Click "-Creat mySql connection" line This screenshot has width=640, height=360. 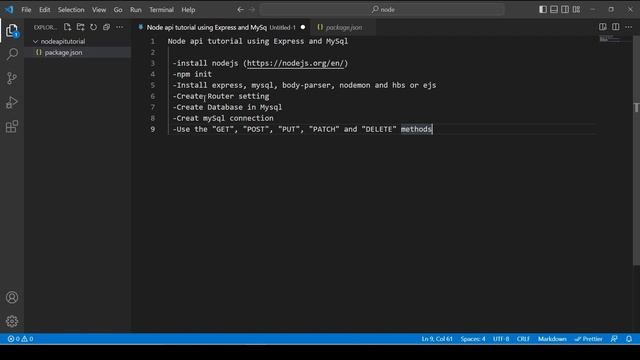coord(223,118)
